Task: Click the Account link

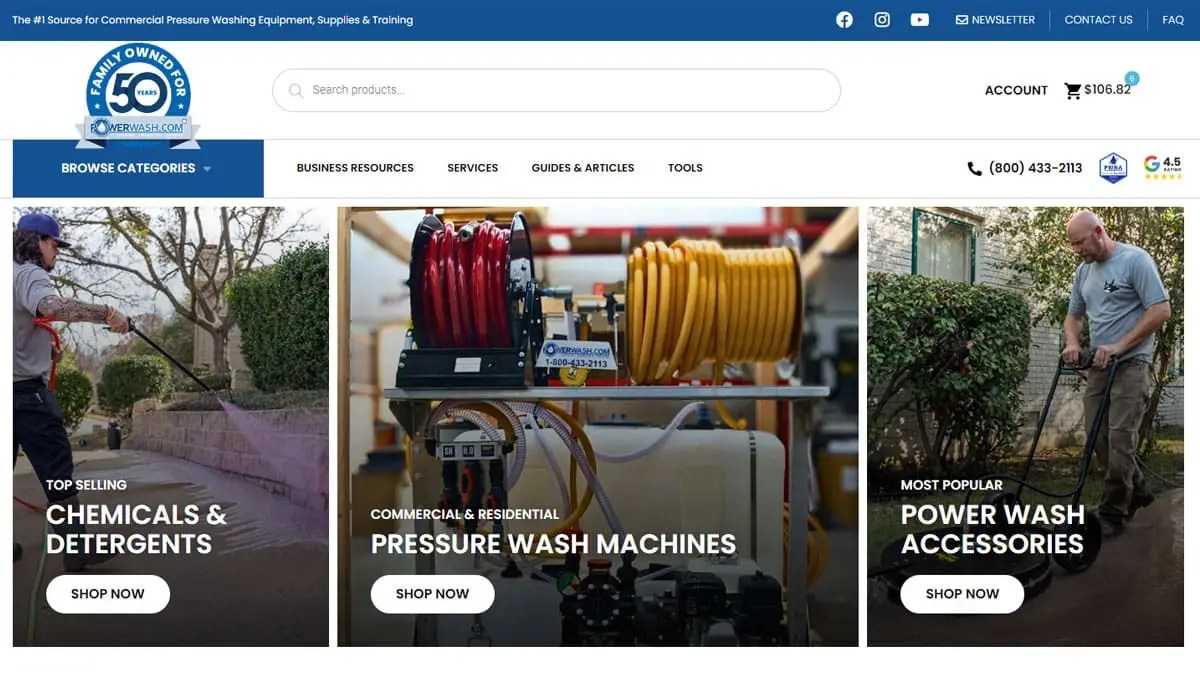Action: [x=1016, y=90]
